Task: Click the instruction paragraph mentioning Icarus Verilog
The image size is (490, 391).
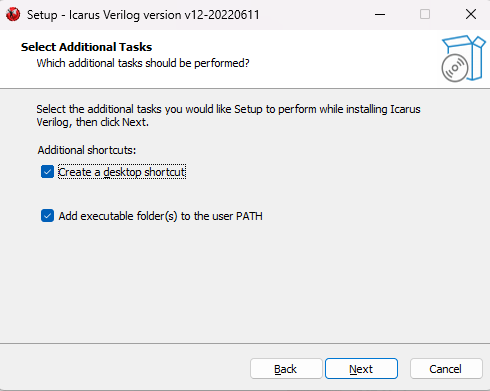Action: [228, 115]
